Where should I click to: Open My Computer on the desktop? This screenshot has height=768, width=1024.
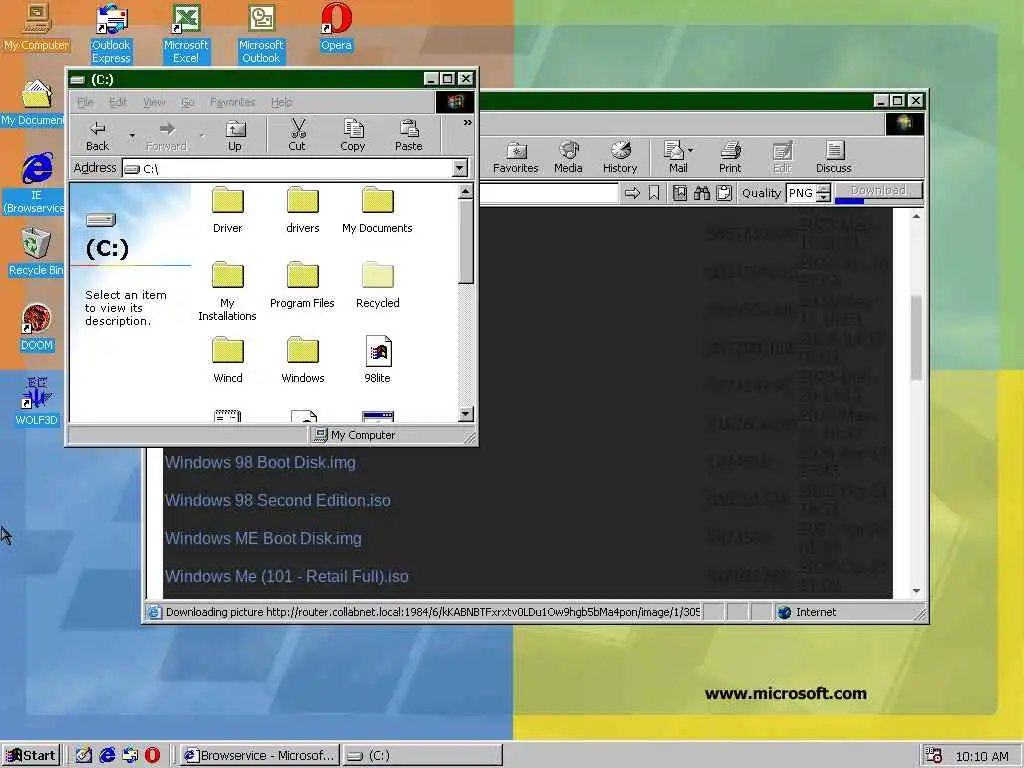[37, 27]
